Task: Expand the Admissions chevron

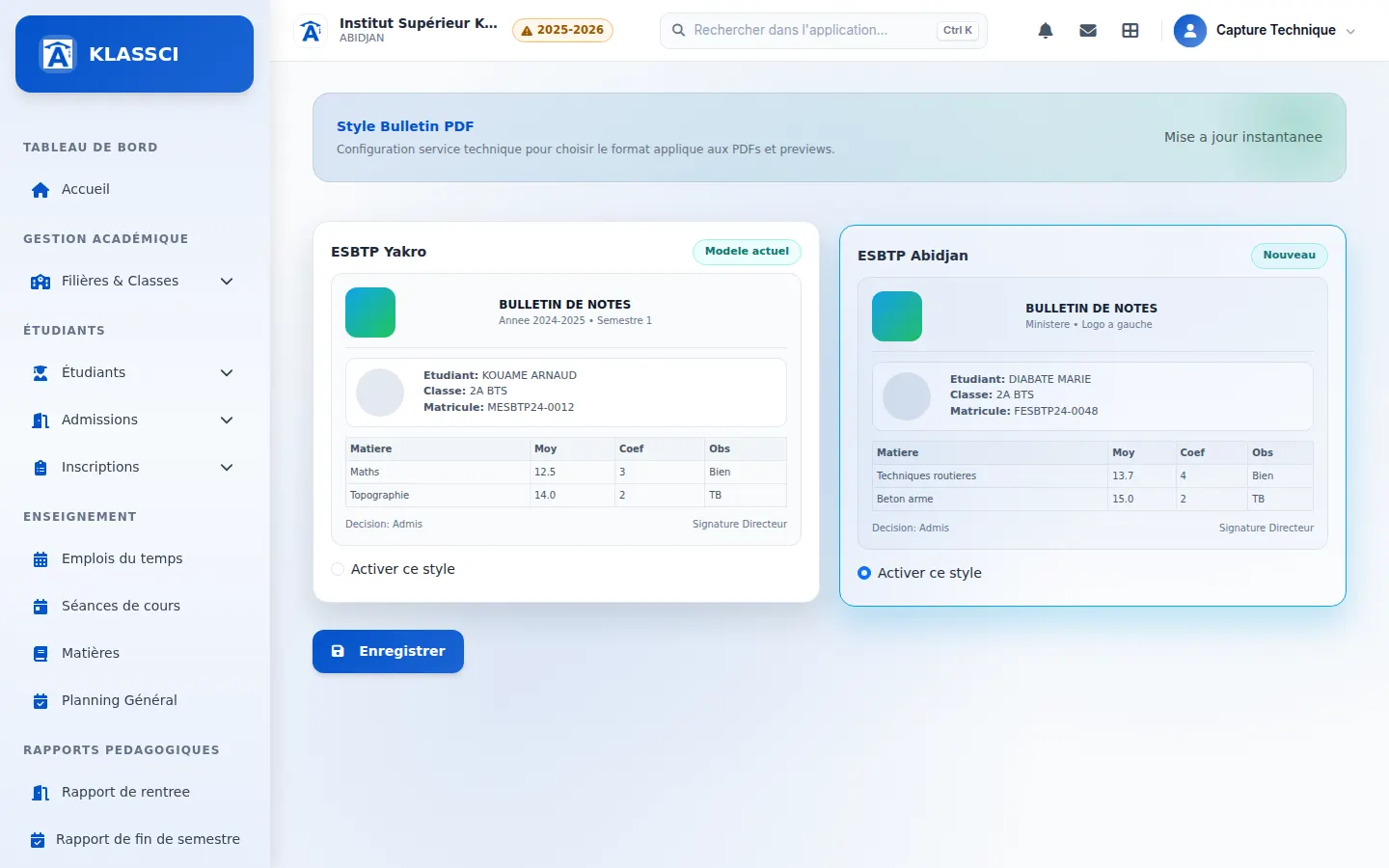Action: tap(227, 420)
